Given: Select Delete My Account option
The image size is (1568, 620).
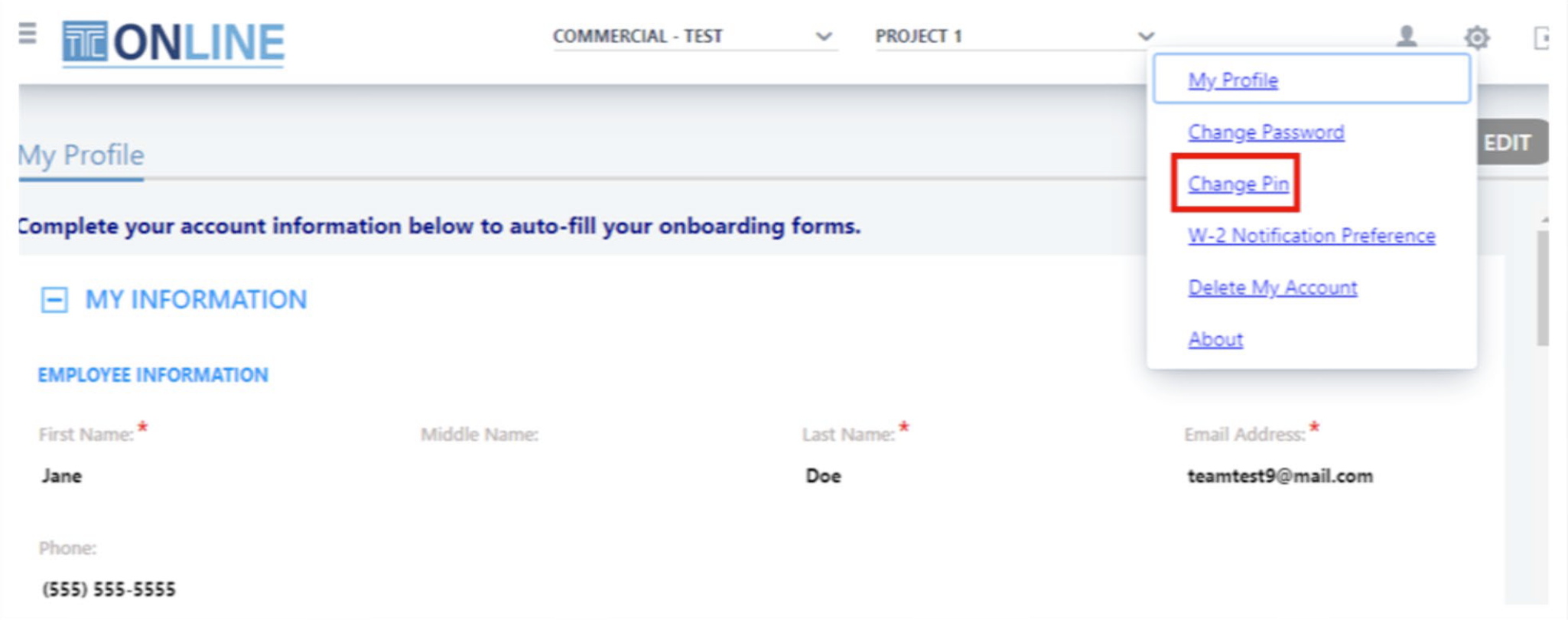Looking at the screenshot, I should coord(1272,288).
